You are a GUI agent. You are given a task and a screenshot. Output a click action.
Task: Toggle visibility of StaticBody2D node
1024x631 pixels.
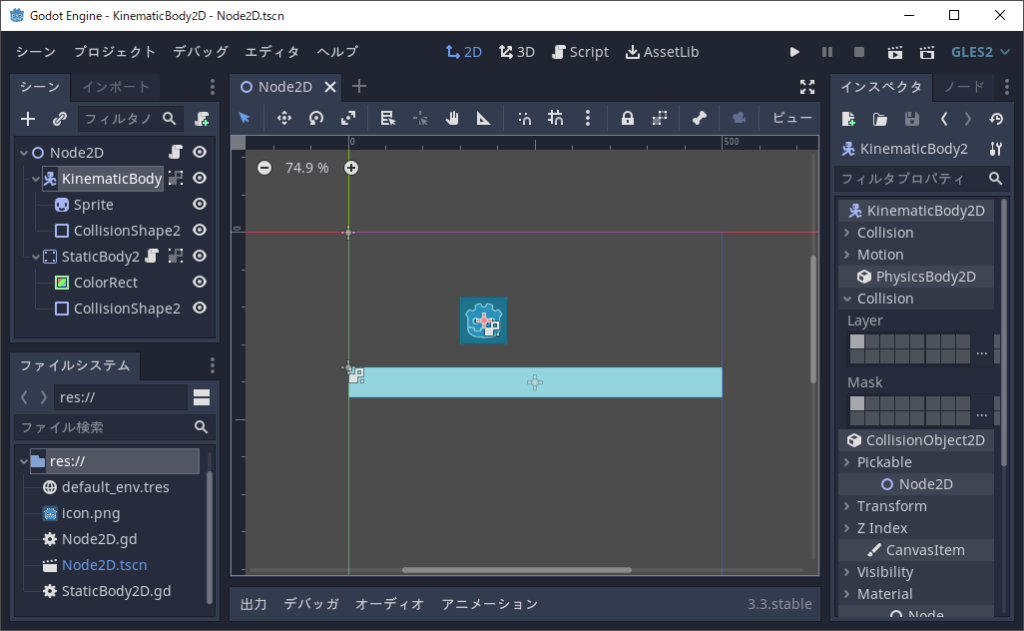[200, 257]
